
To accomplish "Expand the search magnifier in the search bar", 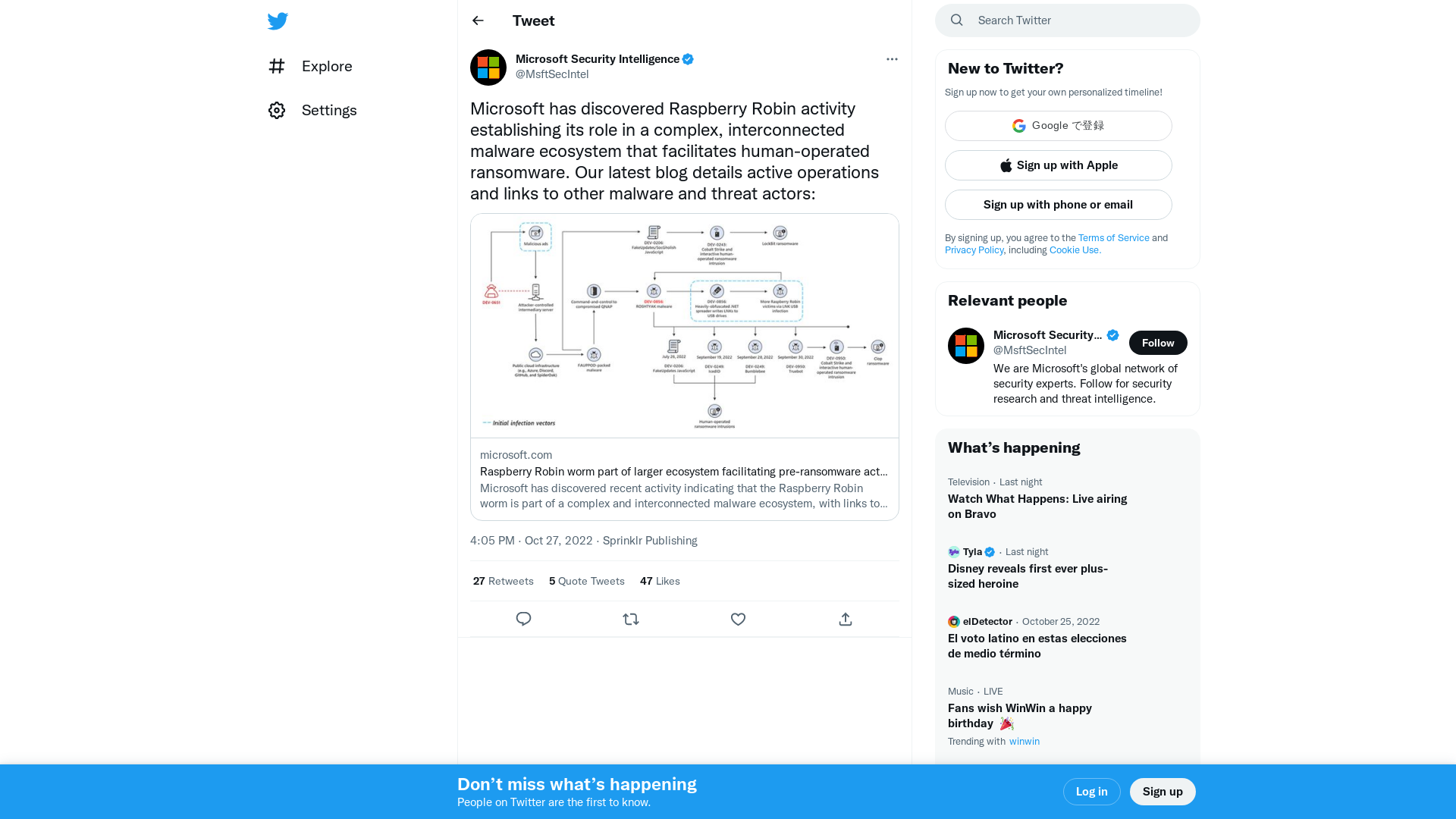I will (956, 20).
